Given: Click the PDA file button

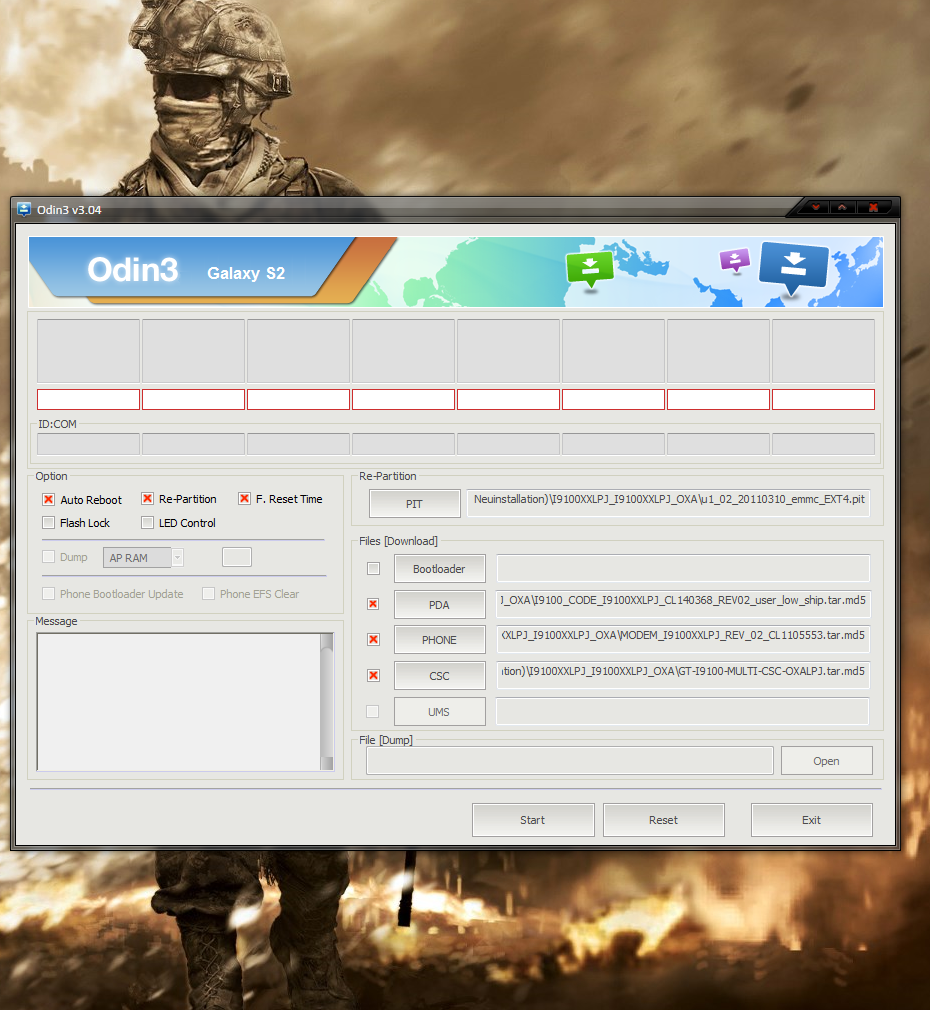Looking at the screenshot, I should pos(439,605).
